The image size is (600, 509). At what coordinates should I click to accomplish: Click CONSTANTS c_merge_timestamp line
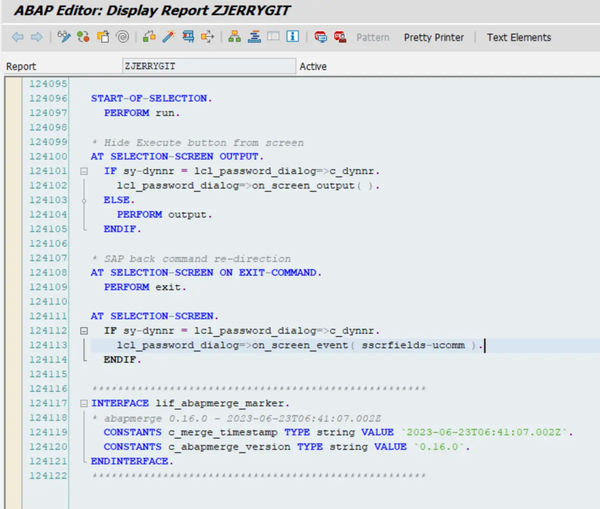click(x=338, y=432)
